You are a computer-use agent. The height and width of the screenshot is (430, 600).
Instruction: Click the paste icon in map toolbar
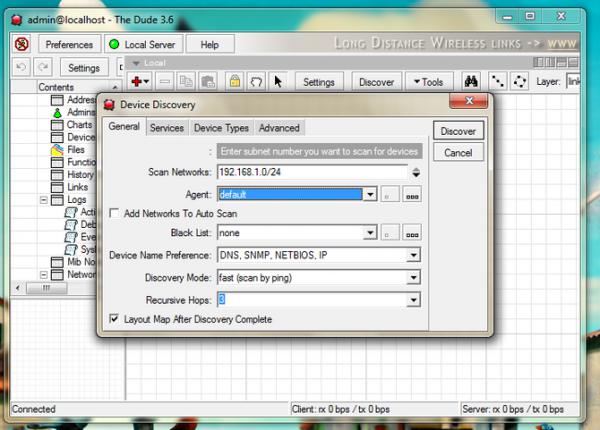(x=210, y=82)
